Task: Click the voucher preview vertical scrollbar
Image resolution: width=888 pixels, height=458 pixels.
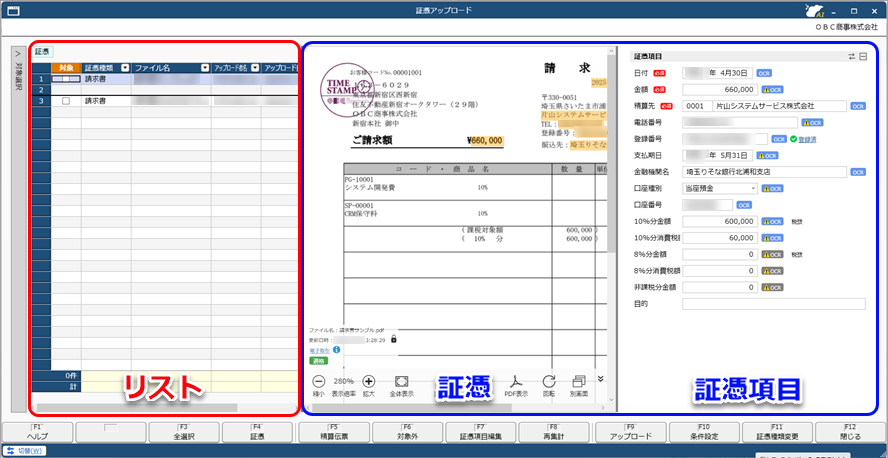Action: (611, 153)
